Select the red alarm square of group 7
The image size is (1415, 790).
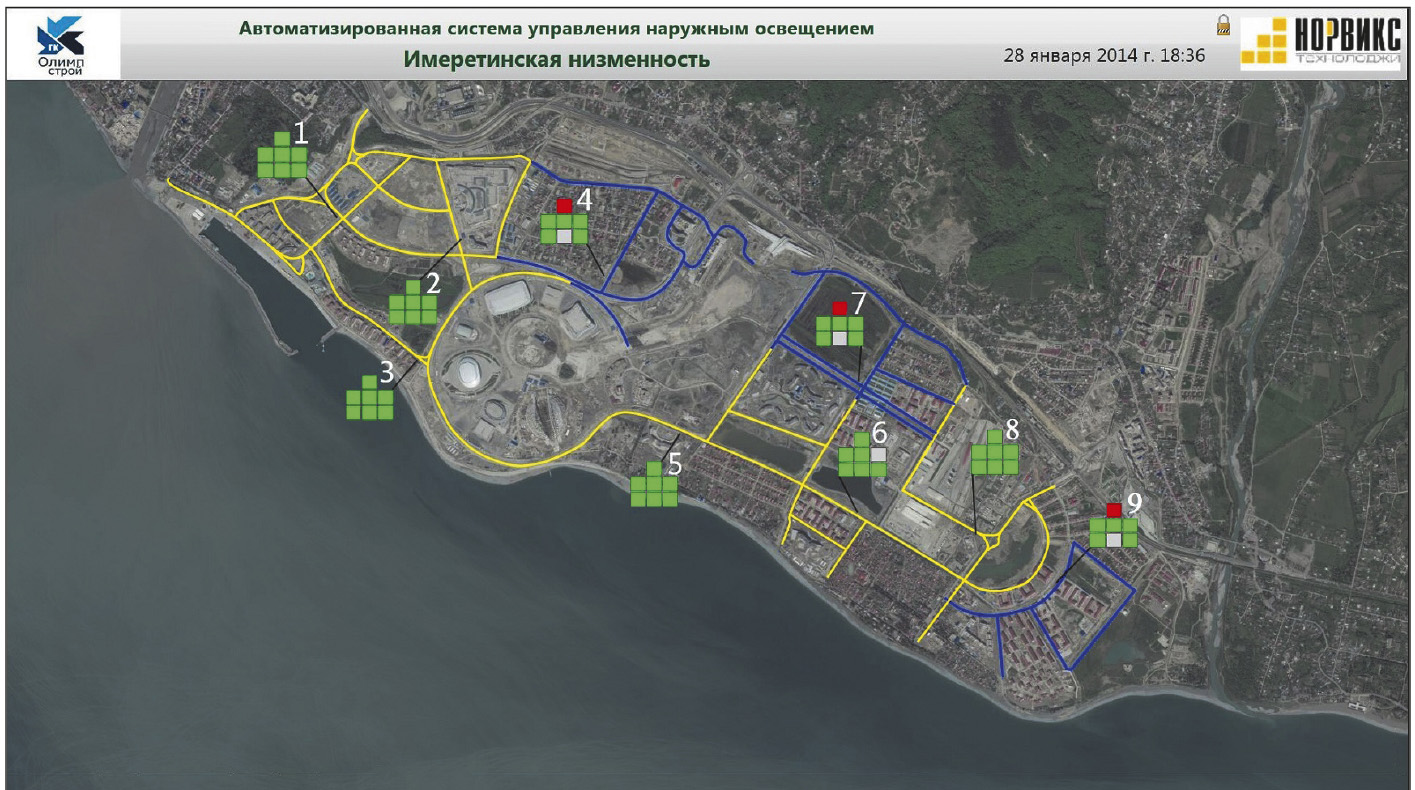840,308
